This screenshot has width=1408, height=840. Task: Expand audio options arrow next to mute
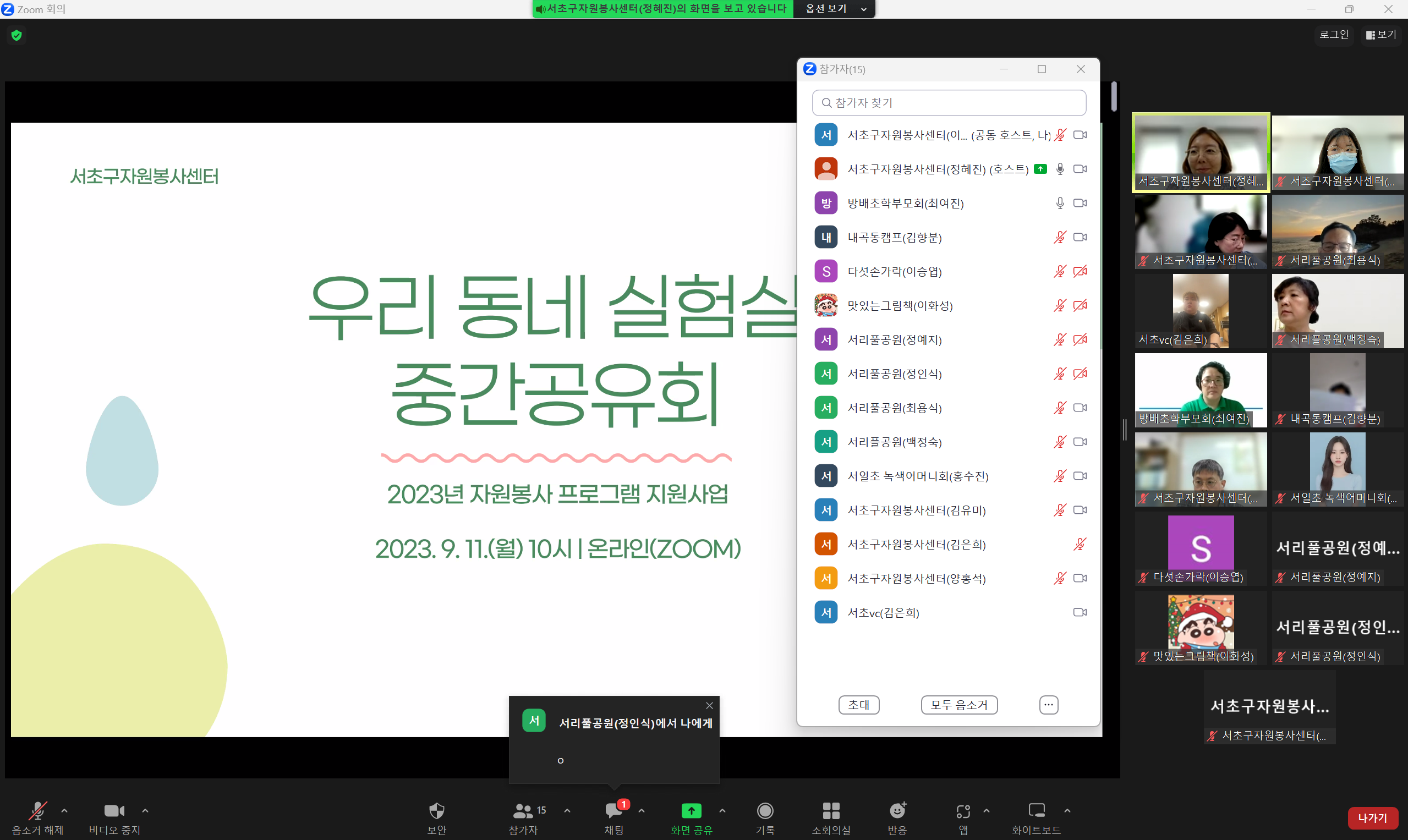point(64,810)
